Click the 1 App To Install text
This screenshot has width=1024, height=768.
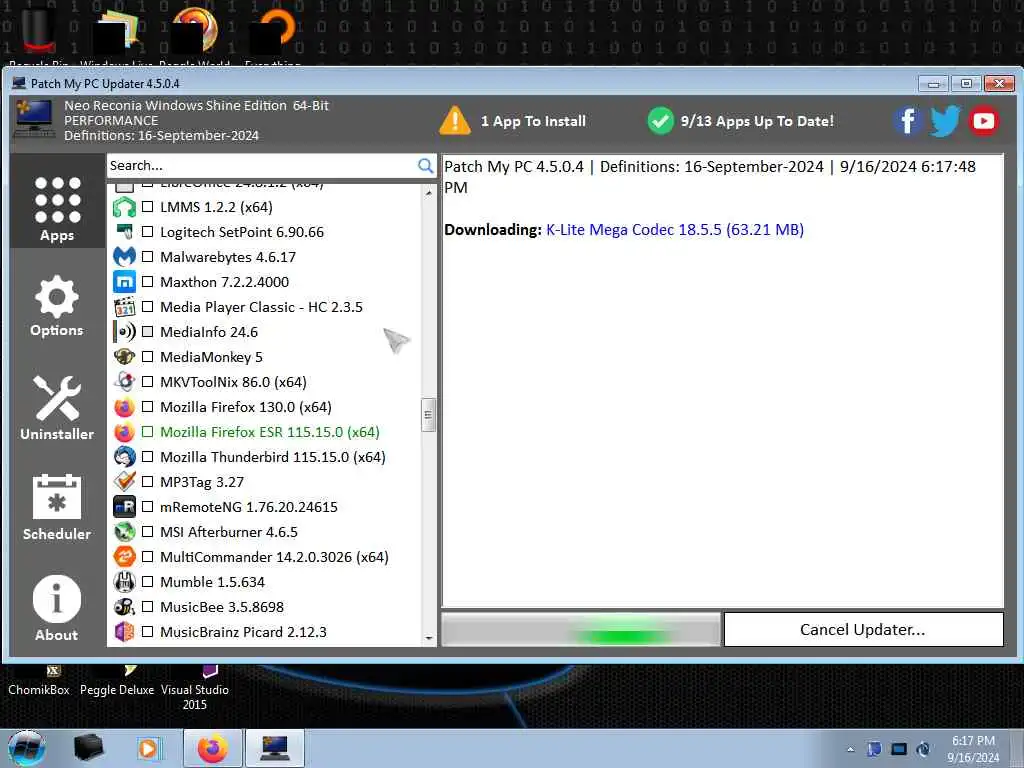pyautogui.click(x=533, y=121)
